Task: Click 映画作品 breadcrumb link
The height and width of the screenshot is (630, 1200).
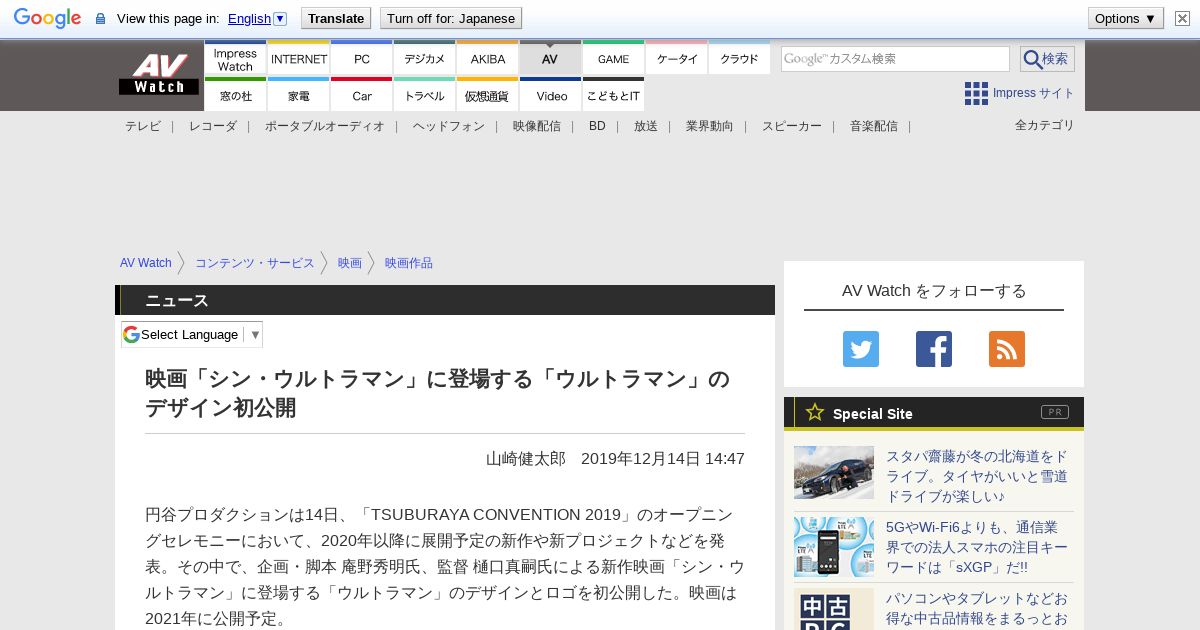Action: [409, 263]
